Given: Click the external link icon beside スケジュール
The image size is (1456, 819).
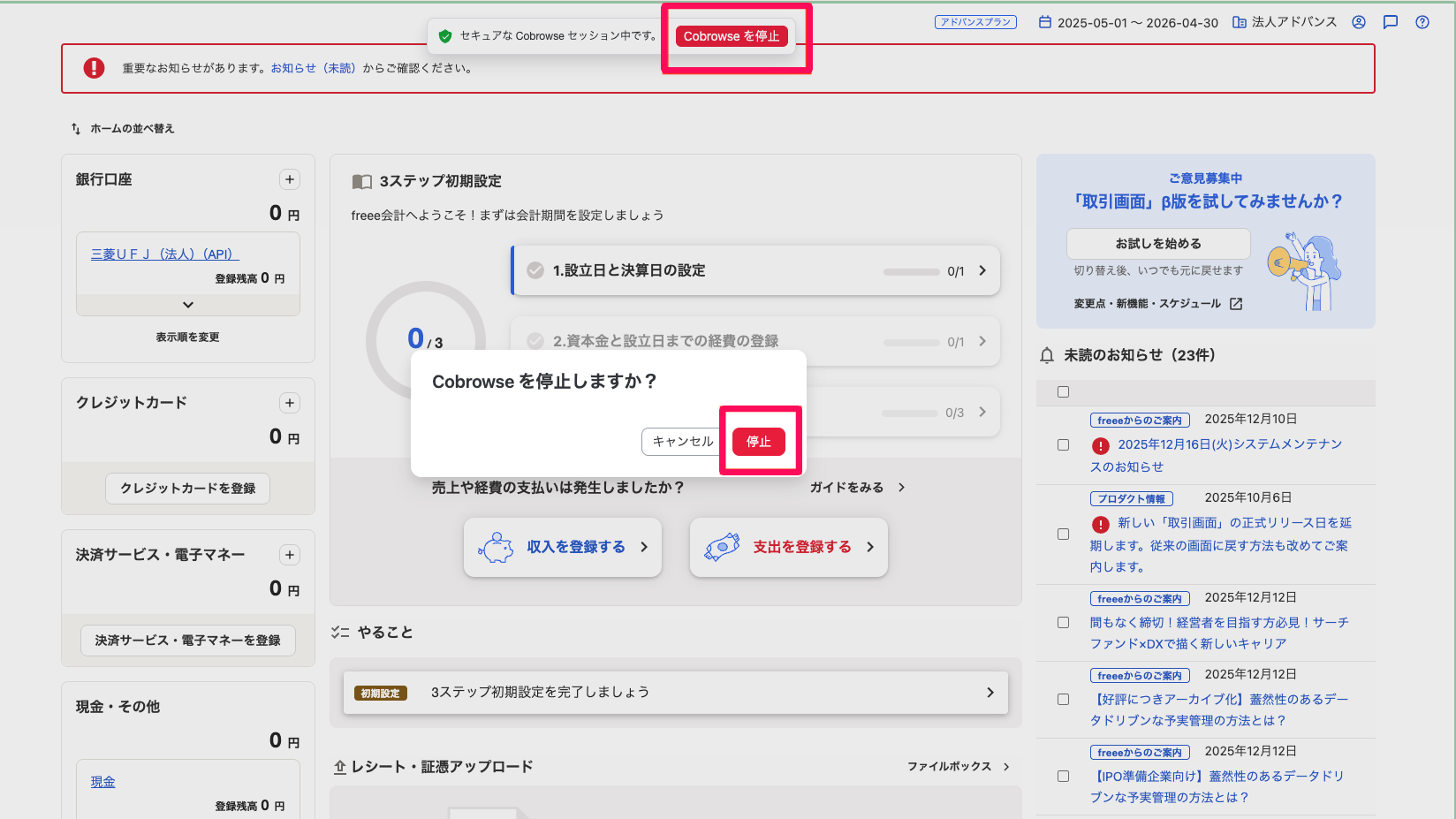Looking at the screenshot, I should coord(1236,304).
